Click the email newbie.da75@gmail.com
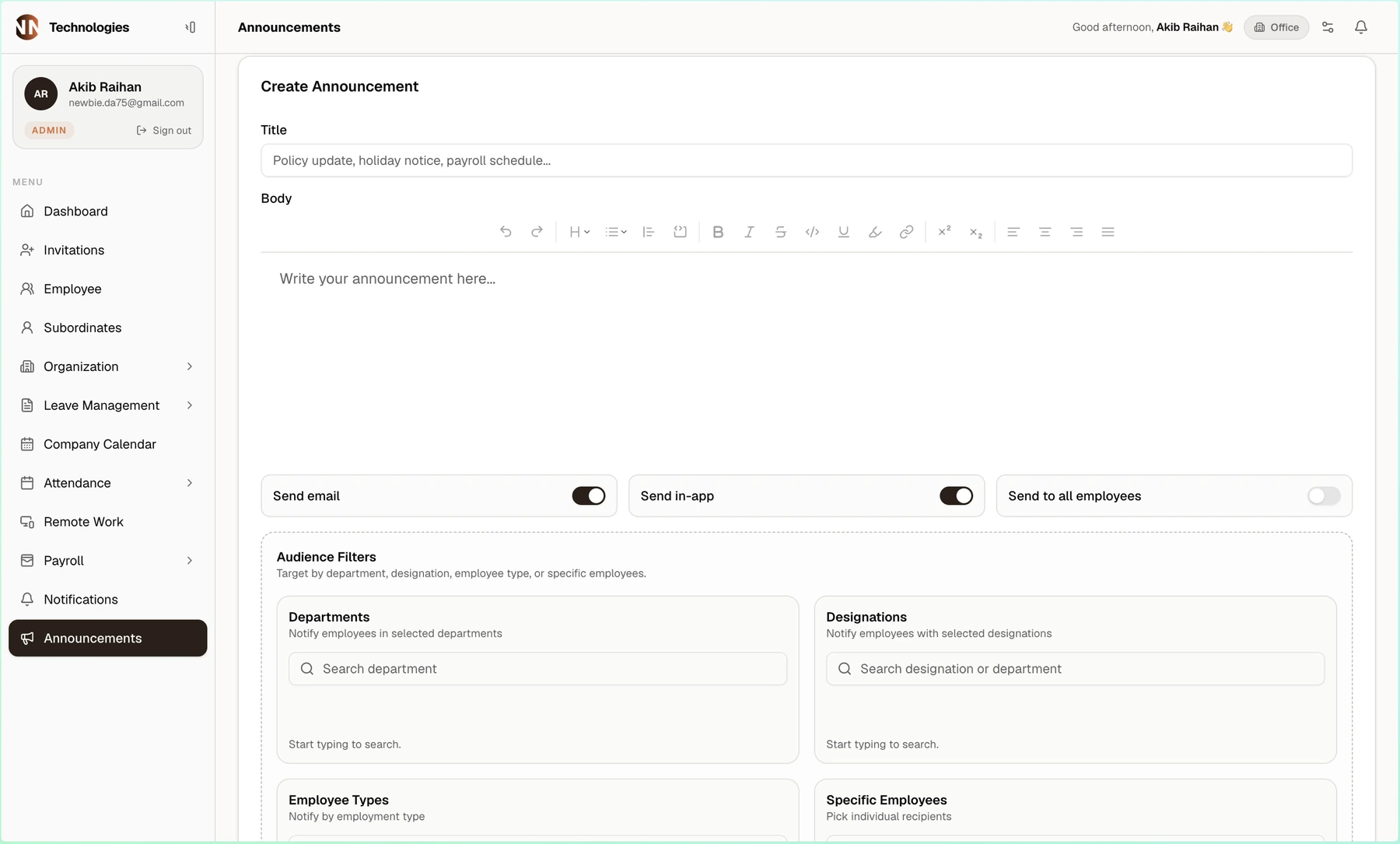Image resolution: width=1400 pixels, height=844 pixels. pyautogui.click(x=126, y=103)
